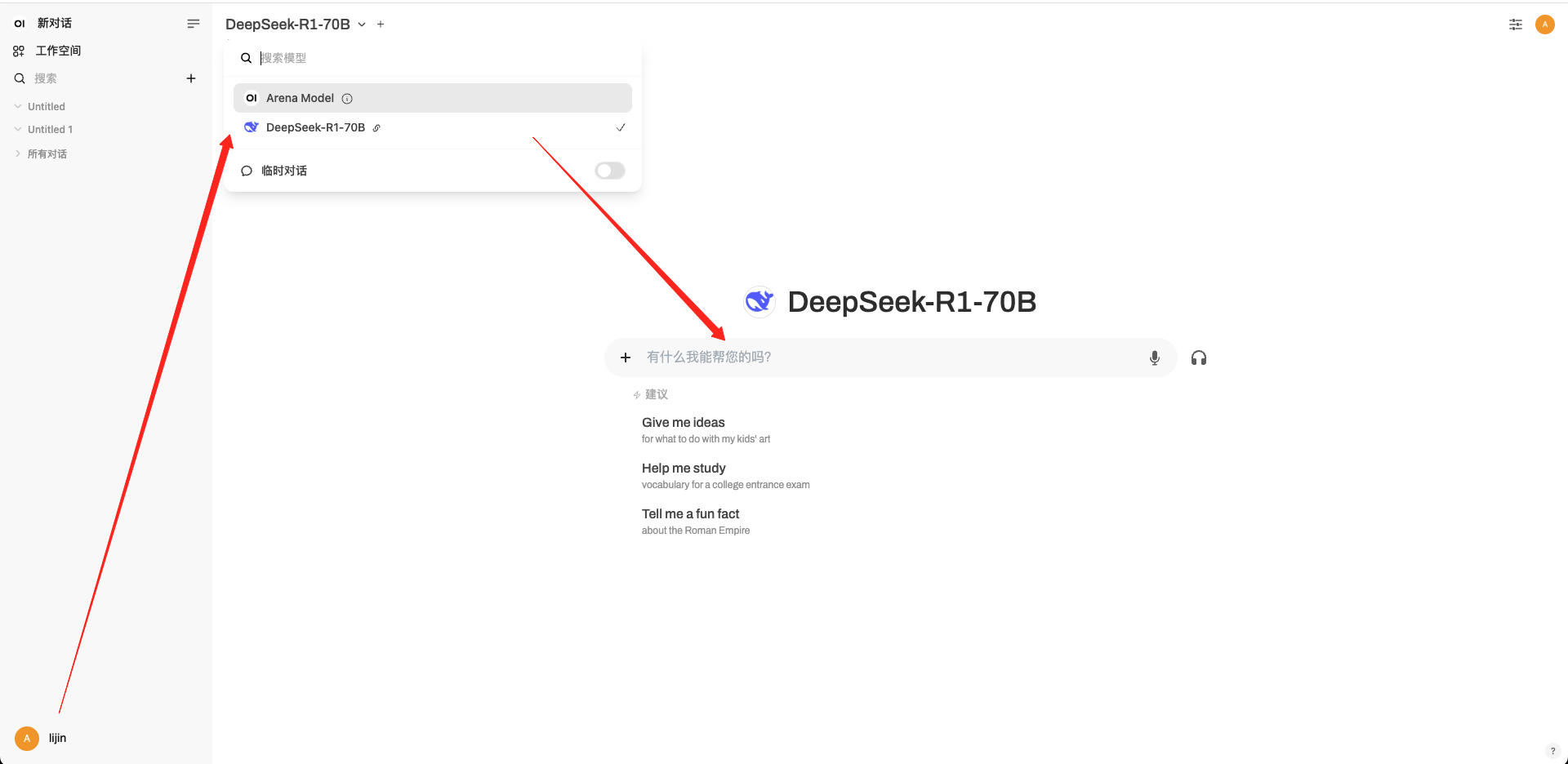1568x764 pixels.
Task: Click the help question mark icon
Action: pos(1552,751)
